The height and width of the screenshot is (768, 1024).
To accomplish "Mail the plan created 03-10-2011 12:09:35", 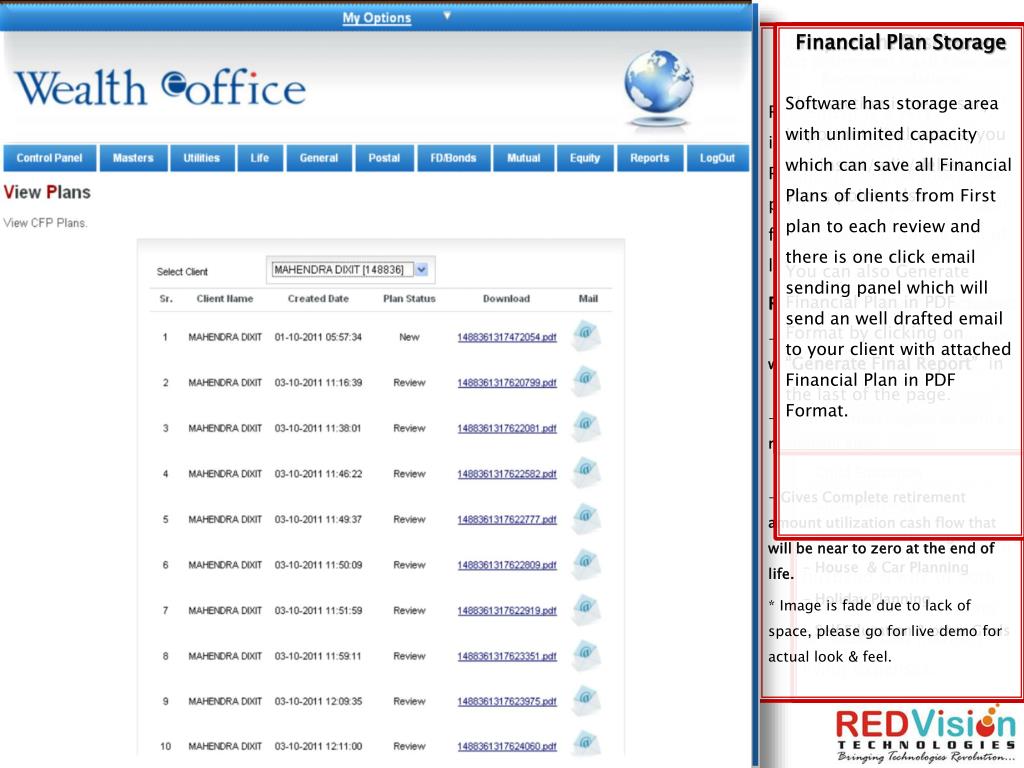I will point(586,700).
